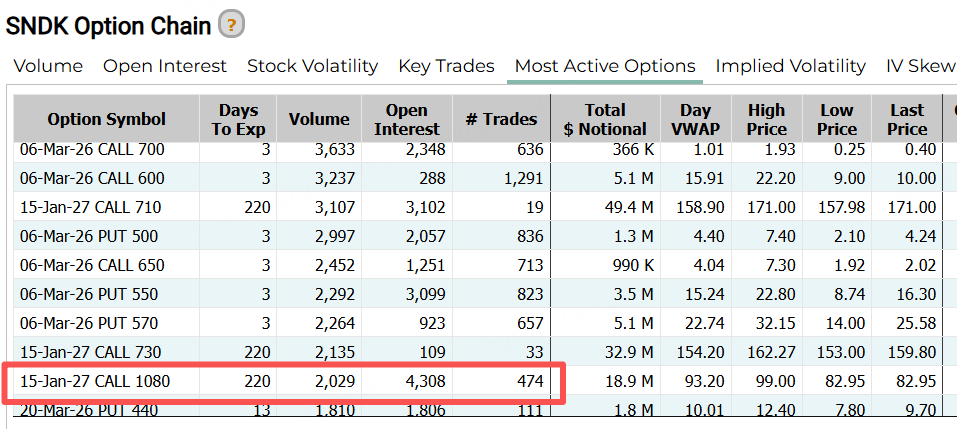
Task: Click the 15-Jan-27 CALL 710 option symbol
Action: click(x=92, y=208)
